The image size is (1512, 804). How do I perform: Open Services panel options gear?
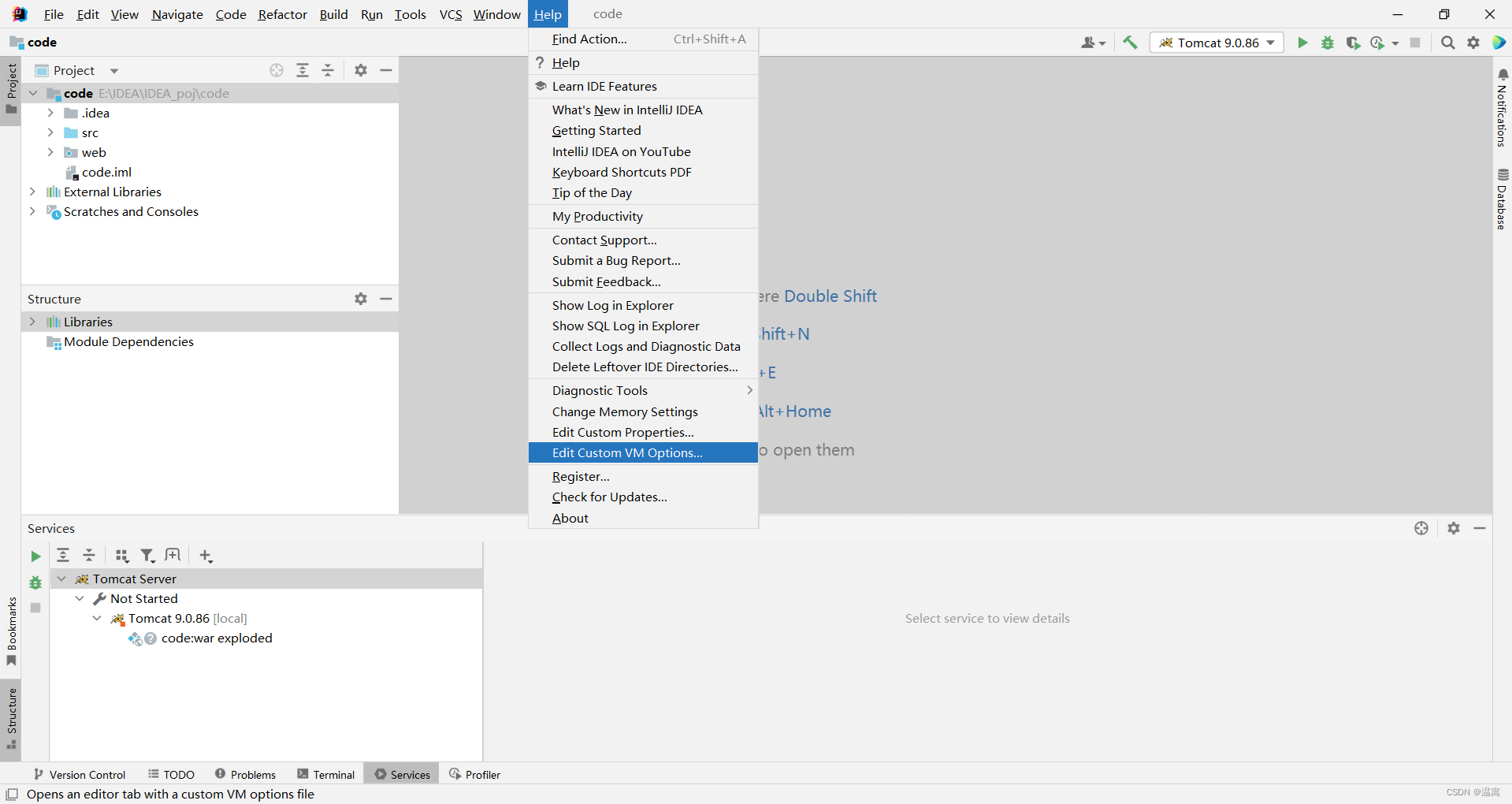pos(1454,528)
